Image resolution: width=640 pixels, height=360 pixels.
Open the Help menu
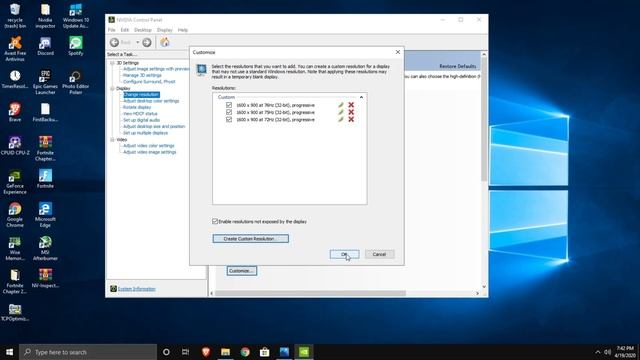point(182,30)
